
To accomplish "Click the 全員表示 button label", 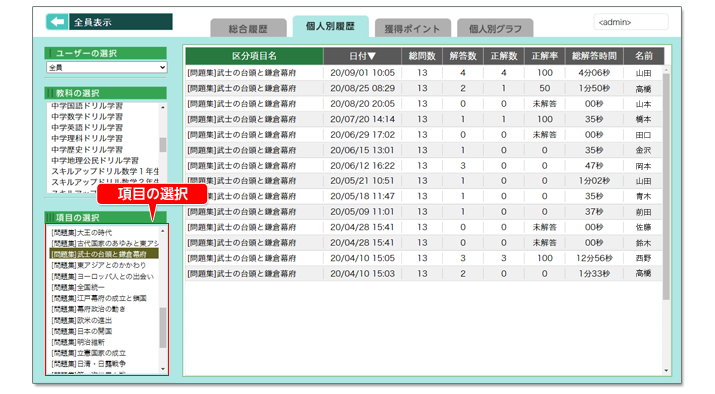I will 121,22.
